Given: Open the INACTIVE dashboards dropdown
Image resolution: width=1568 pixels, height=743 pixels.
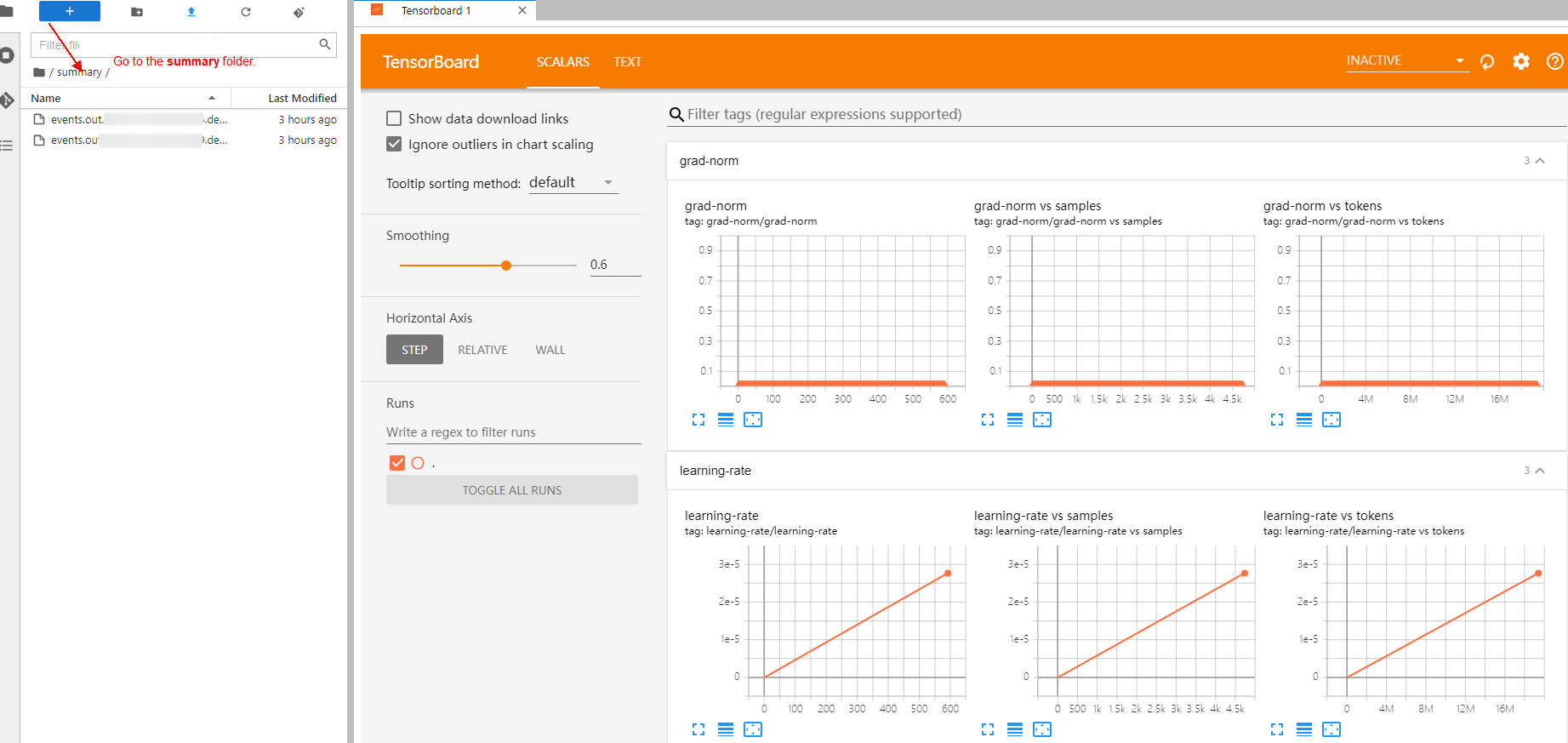Looking at the screenshot, I should coord(1407,60).
